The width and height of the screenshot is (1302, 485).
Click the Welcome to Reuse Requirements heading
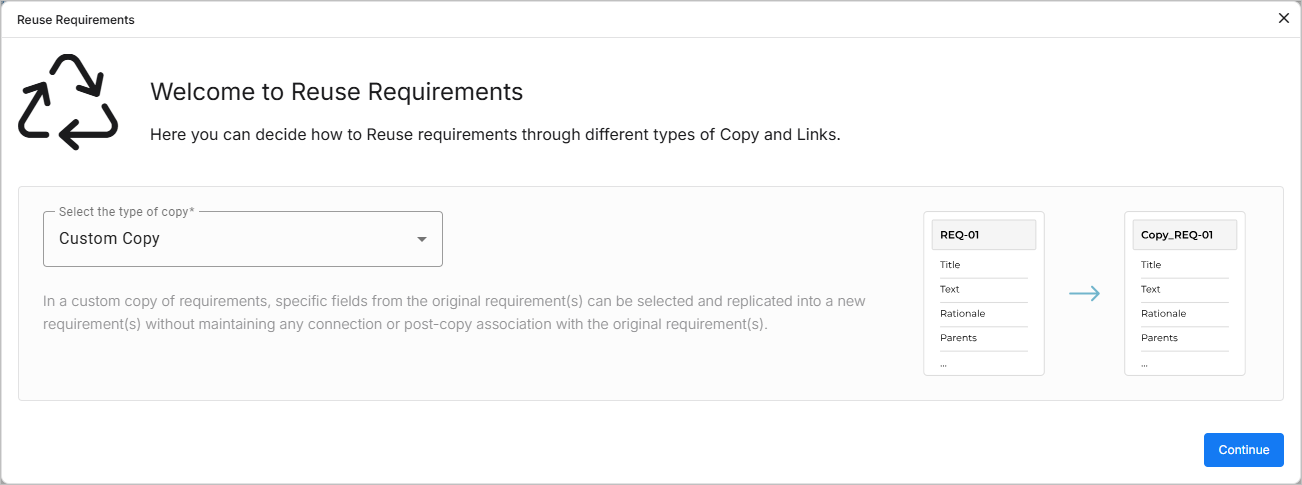point(336,92)
